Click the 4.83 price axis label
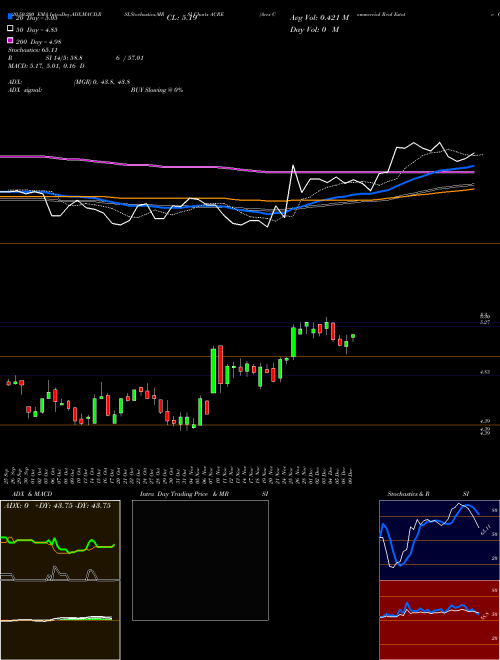 (485, 372)
